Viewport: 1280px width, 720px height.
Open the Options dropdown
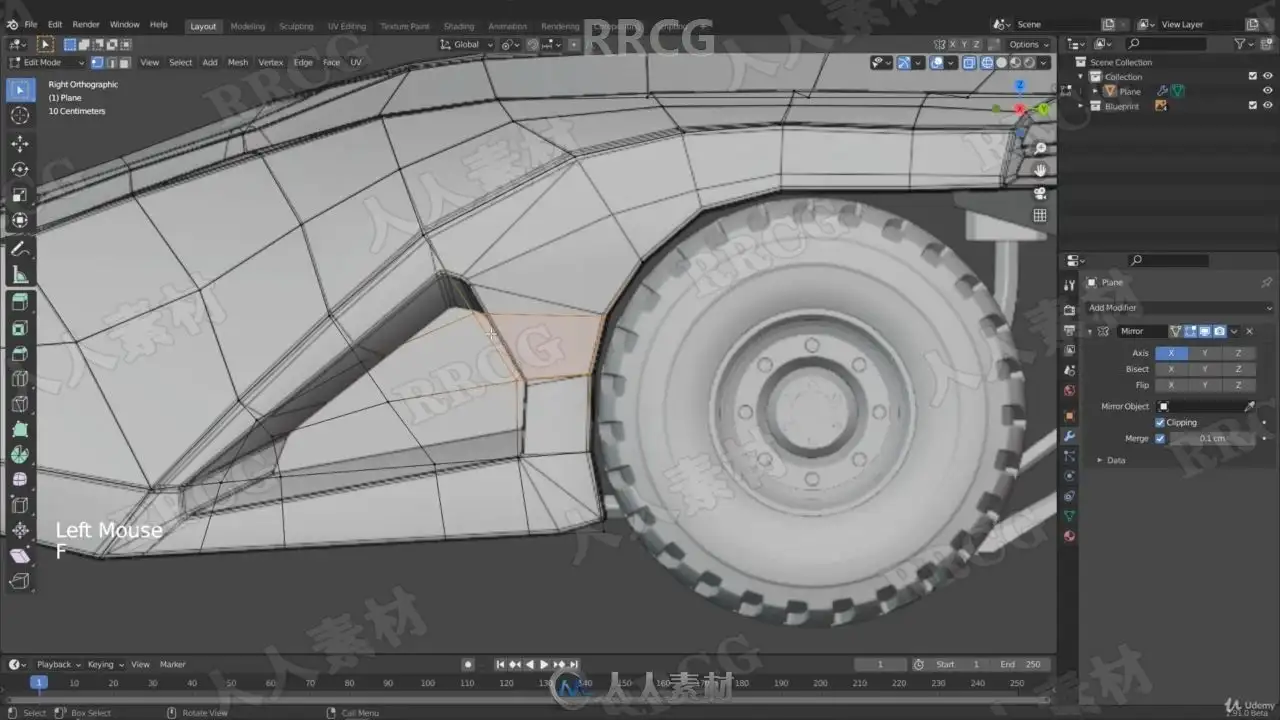(1028, 44)
